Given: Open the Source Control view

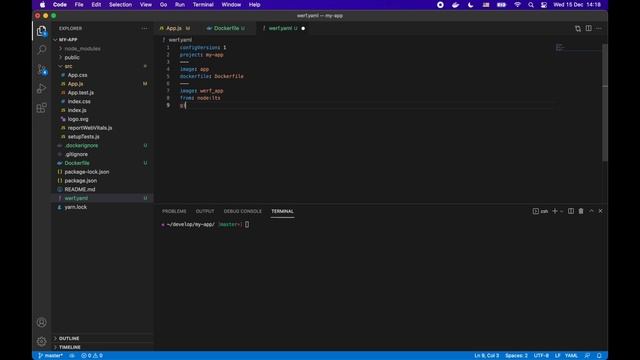Looking at the screenshot, I should click(x=42, y=69).
